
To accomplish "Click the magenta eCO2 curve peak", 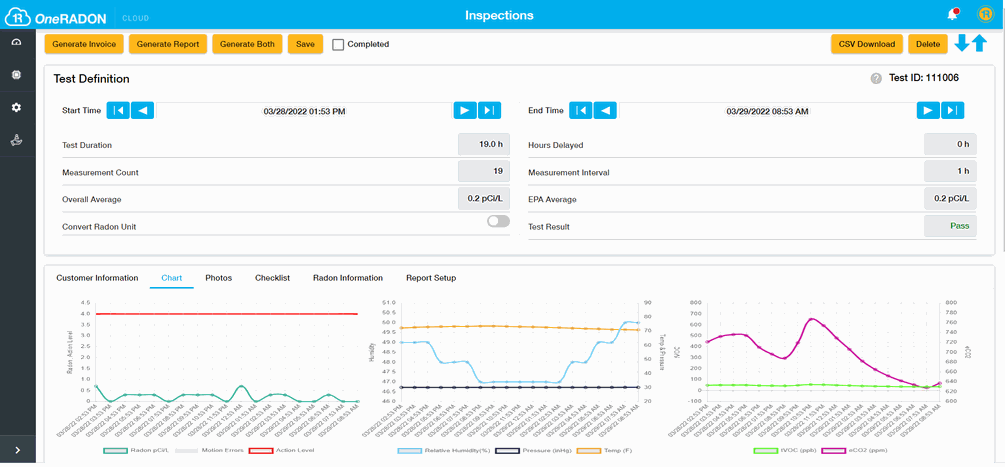I will tap(813, 319).
